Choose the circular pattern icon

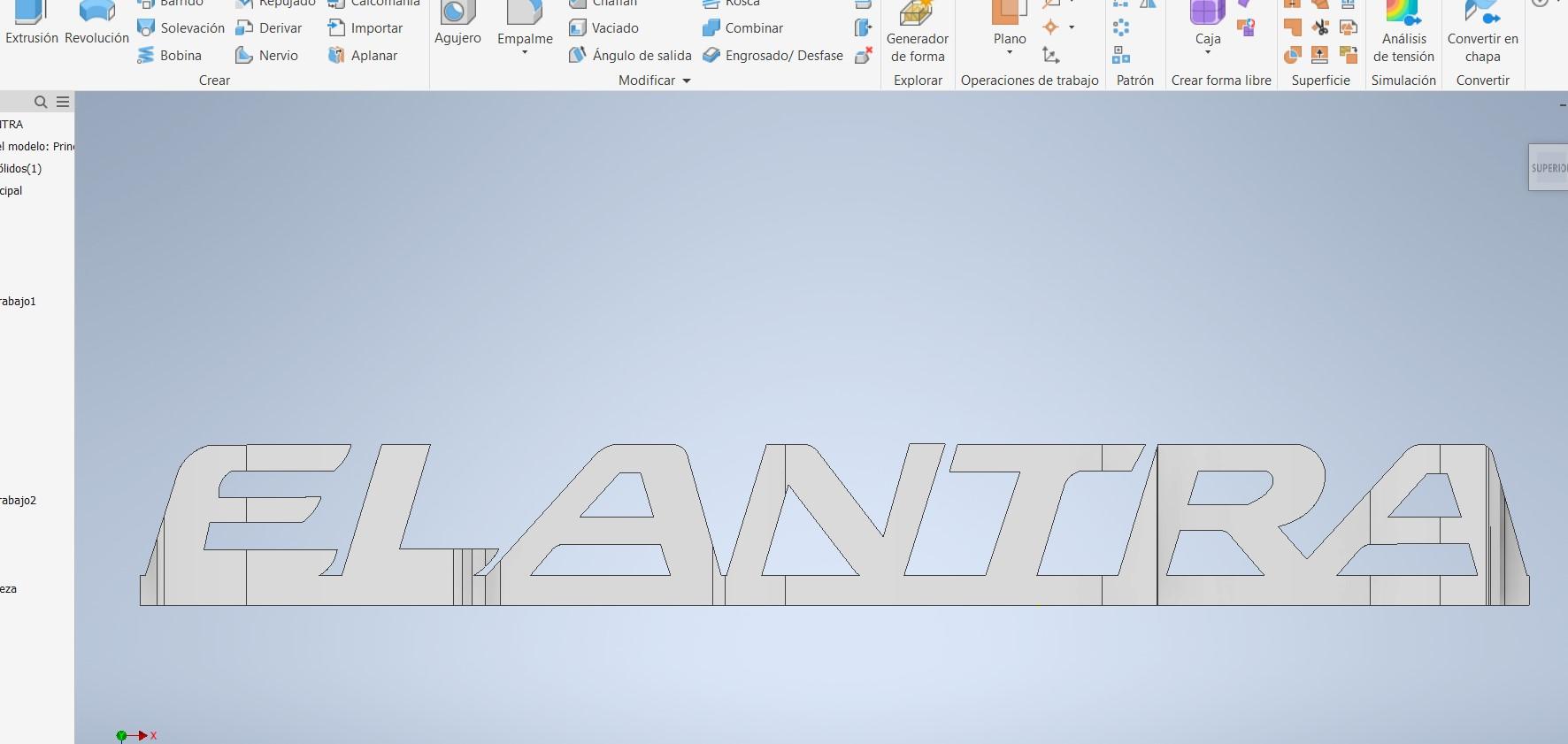pos(1121,27)
